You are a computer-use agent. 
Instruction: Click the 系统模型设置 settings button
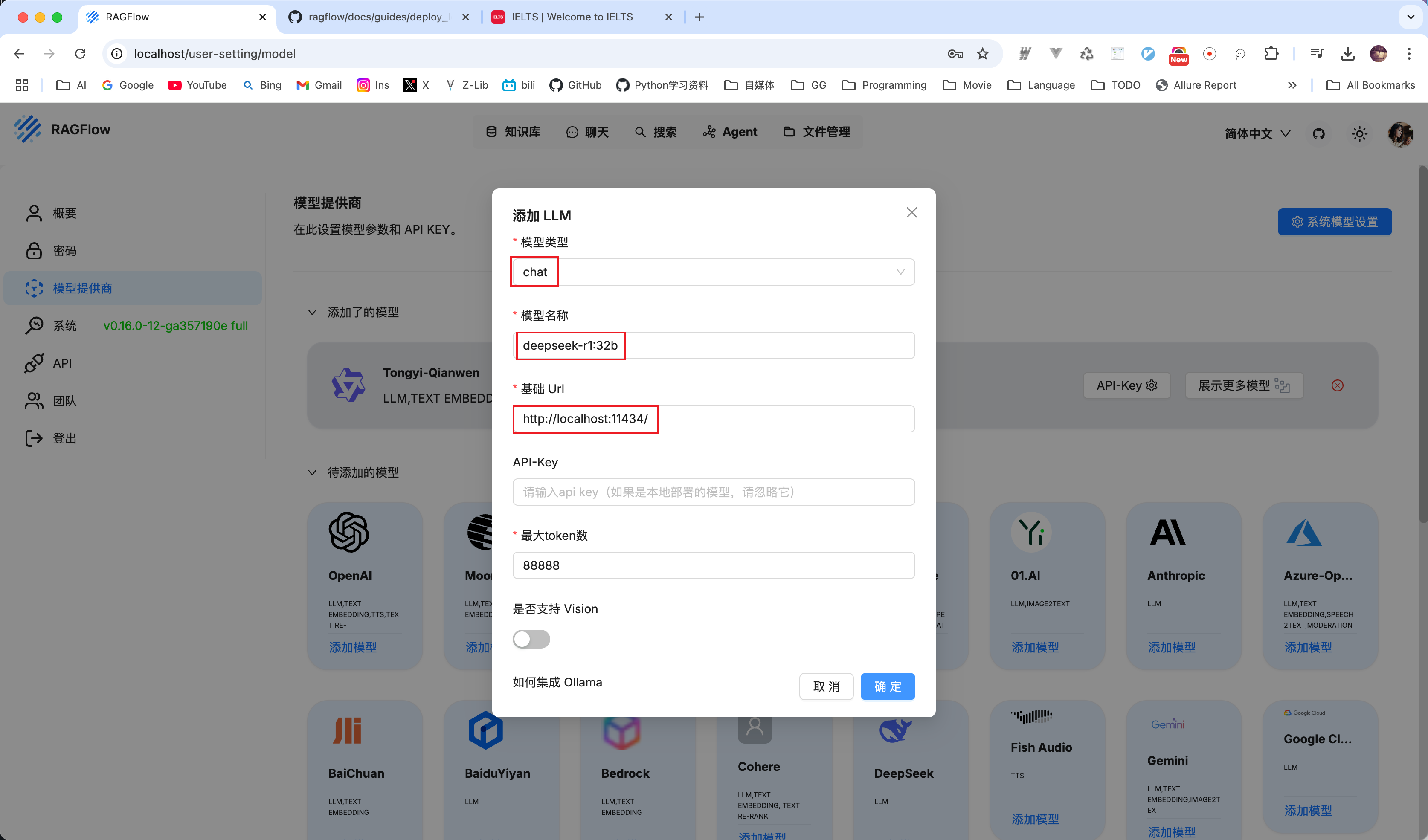(1336, 220)
